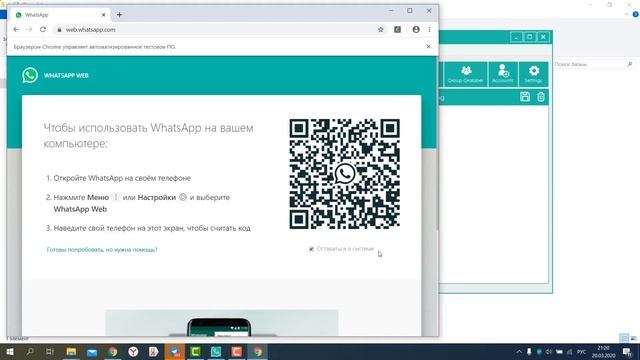Dismiss the automated test software infobar

tap(429, 47)
